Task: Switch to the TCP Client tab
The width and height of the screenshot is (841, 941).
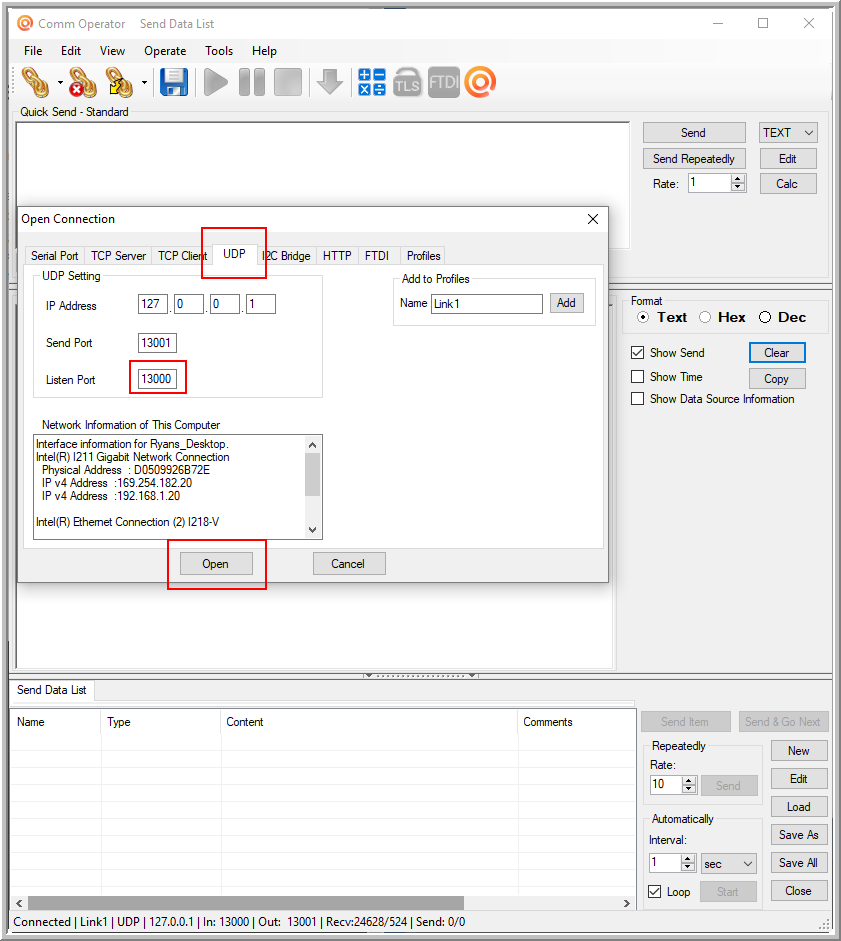Action: click(182, 256)
